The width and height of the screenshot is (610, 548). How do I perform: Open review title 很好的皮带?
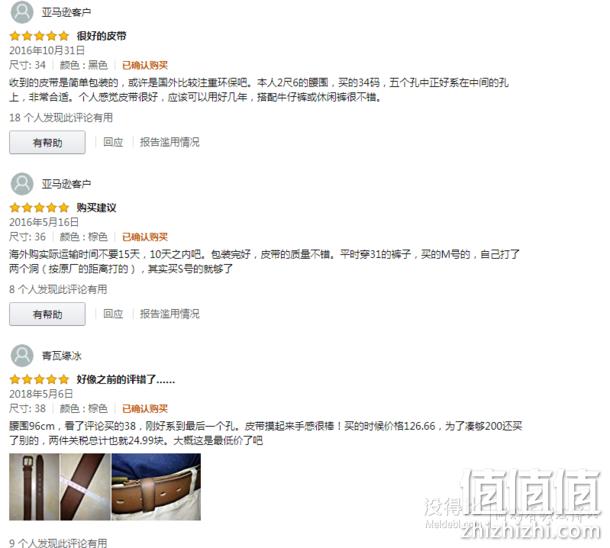coord(102,36)
